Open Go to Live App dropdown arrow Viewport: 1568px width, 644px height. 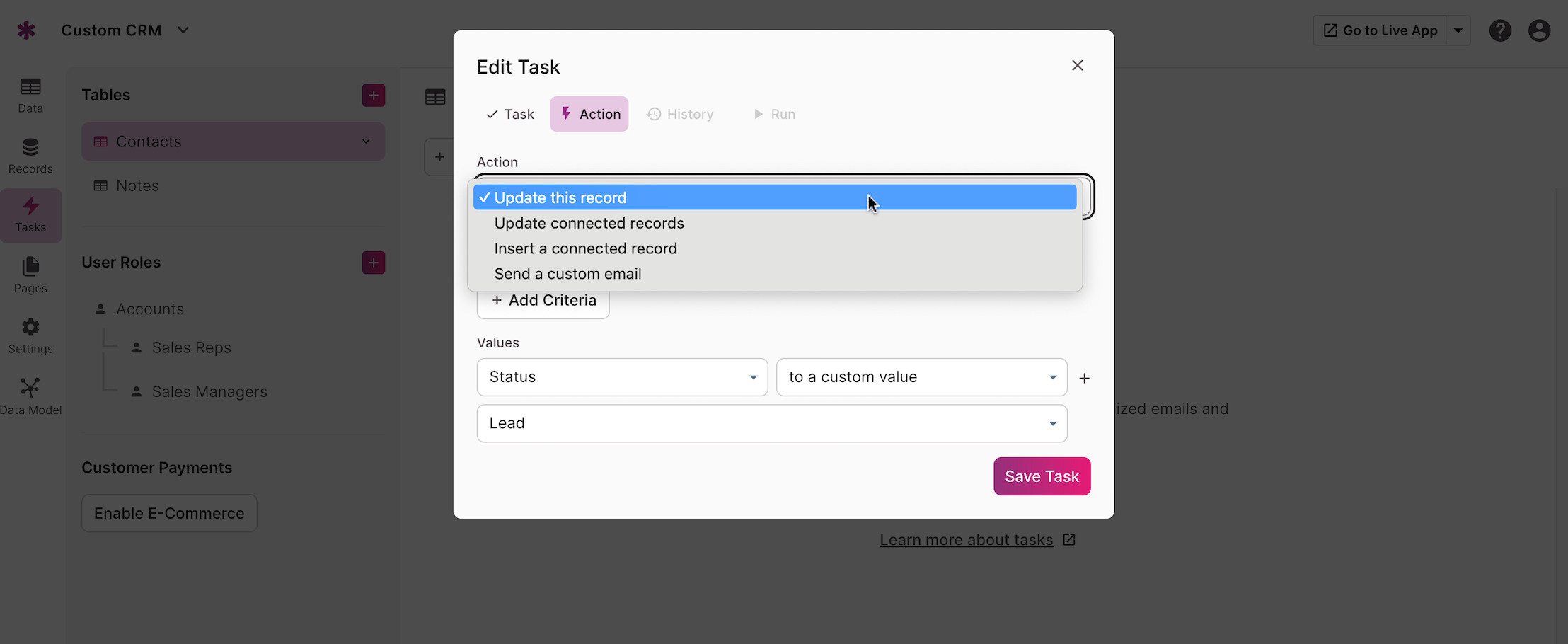1458,30
